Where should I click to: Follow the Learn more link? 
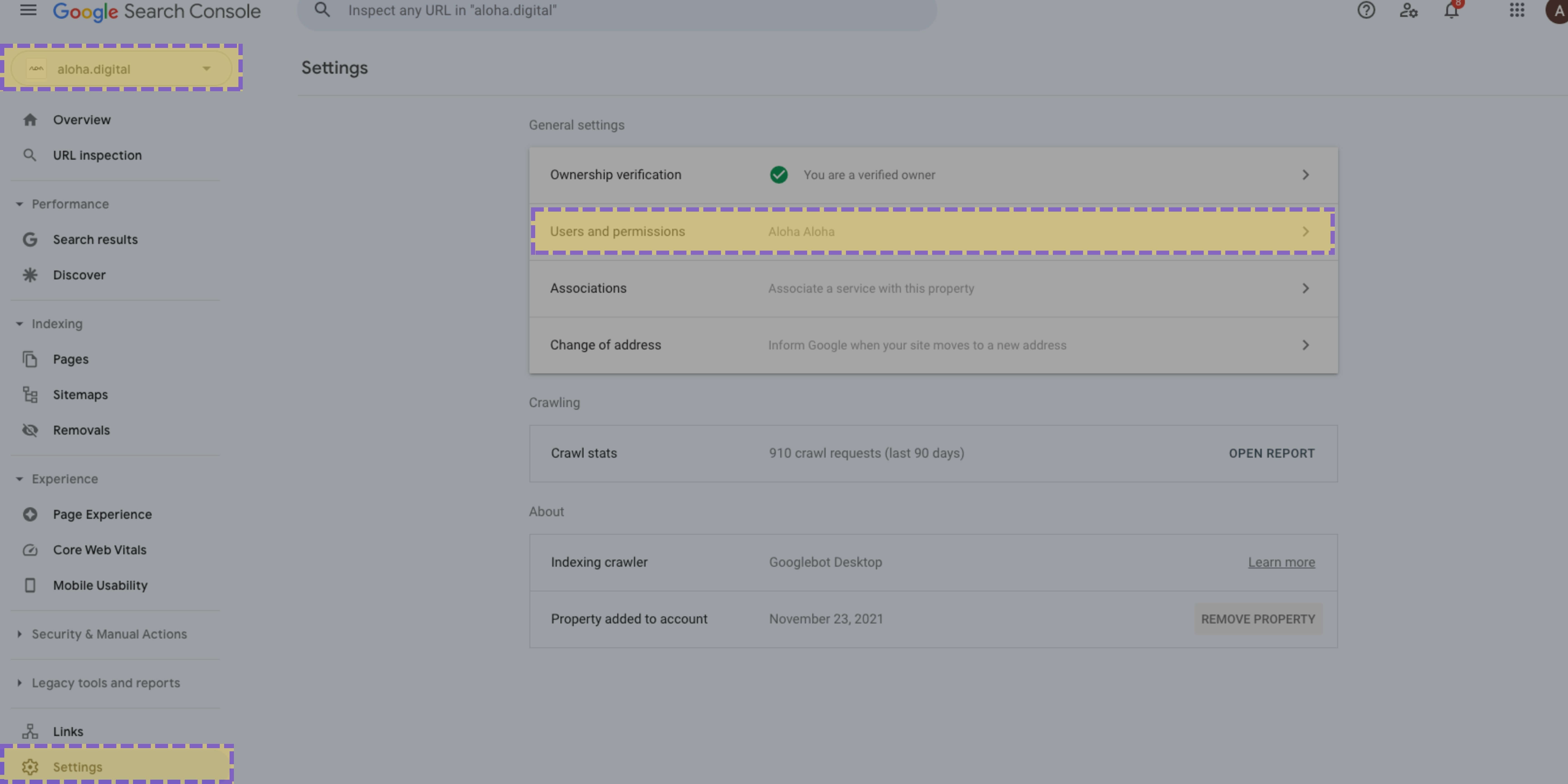point(1281,562)
